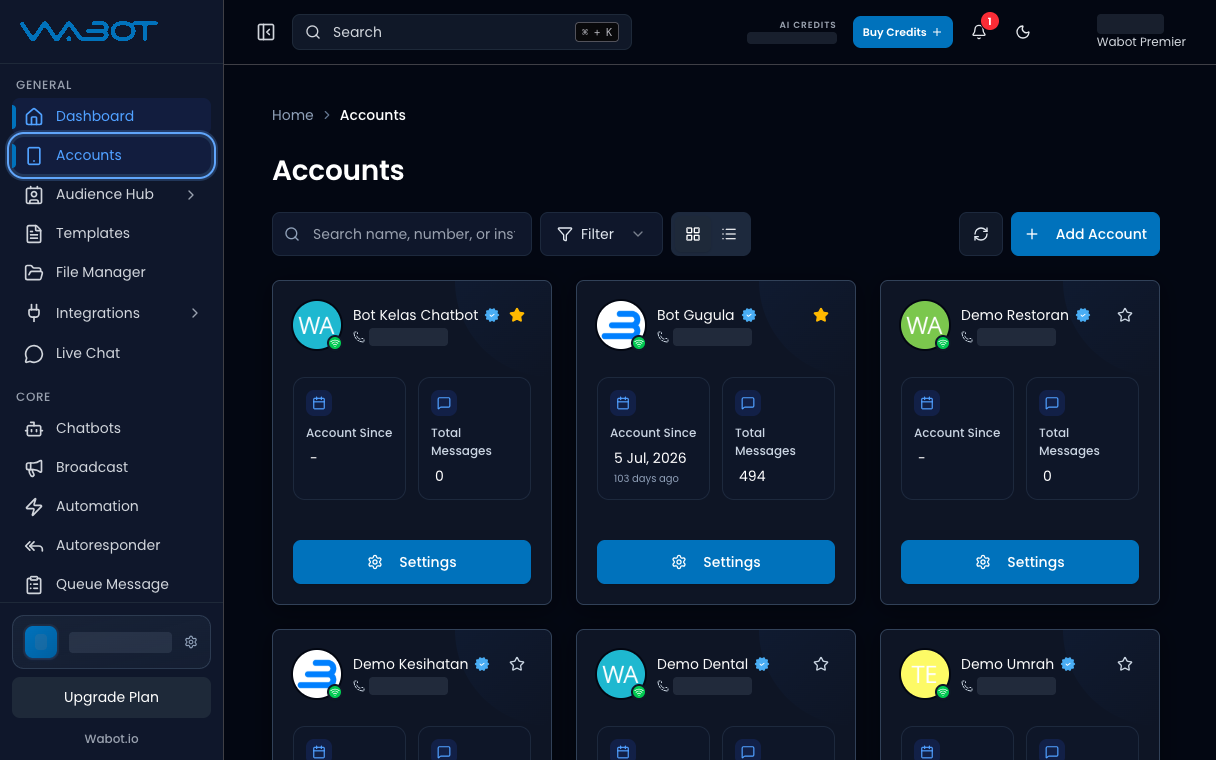Click Bot Kelas Chatbot avatar
The width and height of the screenshot is (1216, 760).
317,325
